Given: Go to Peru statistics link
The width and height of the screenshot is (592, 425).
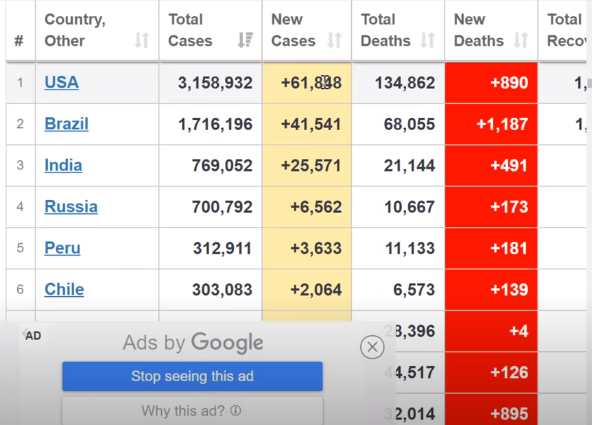Looking at the screenshot, I should tap(62, 248).
